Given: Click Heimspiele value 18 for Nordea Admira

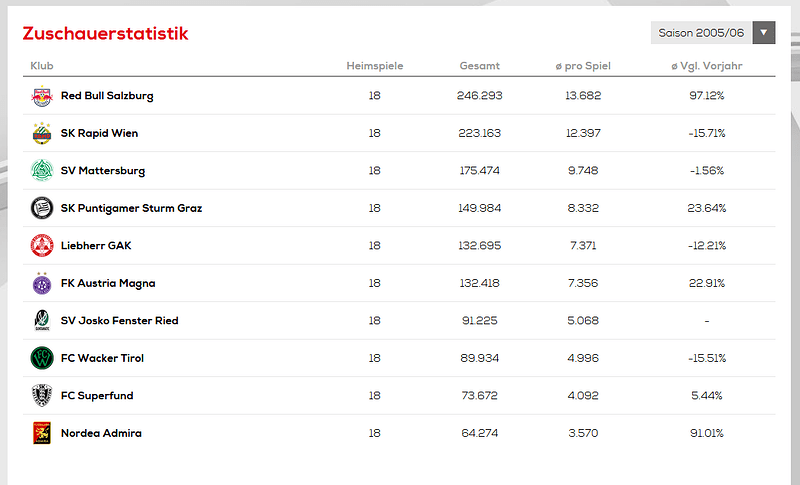Looking at the screenshot, I should pyautogui.click(x=374, y=433).
